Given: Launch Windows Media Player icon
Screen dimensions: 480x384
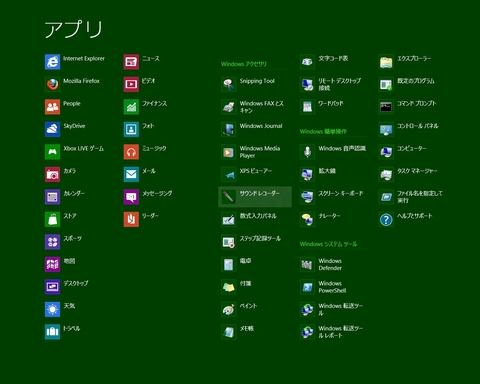Looking at the screenshot, I should tap(229, 152).
